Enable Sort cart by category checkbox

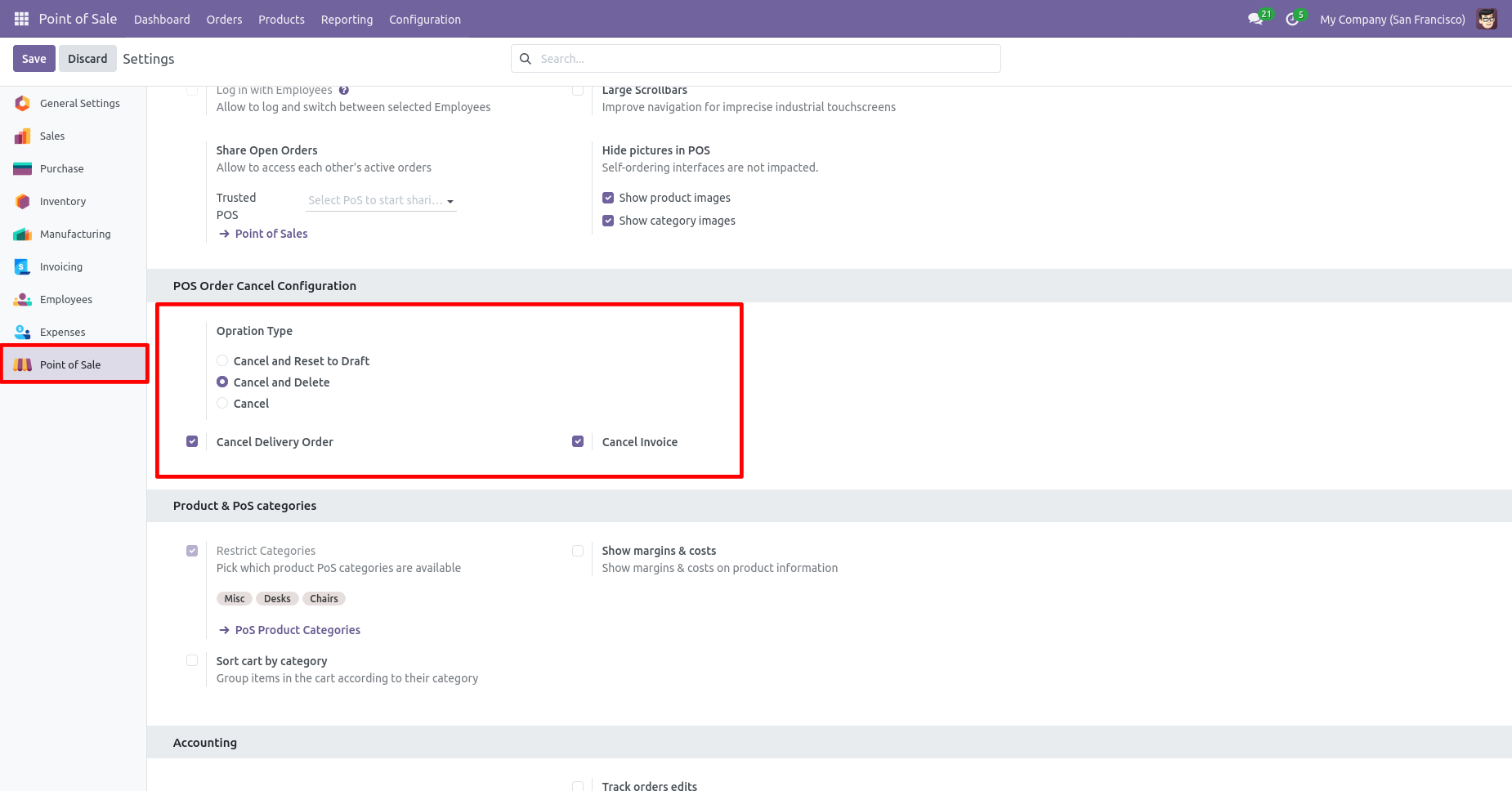[192, 660]
